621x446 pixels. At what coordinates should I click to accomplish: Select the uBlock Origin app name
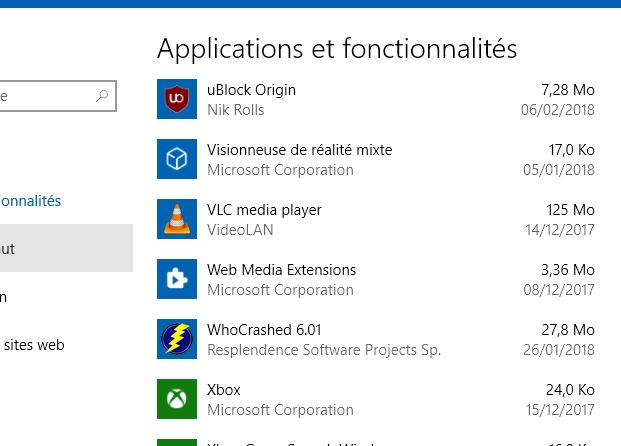251,90
